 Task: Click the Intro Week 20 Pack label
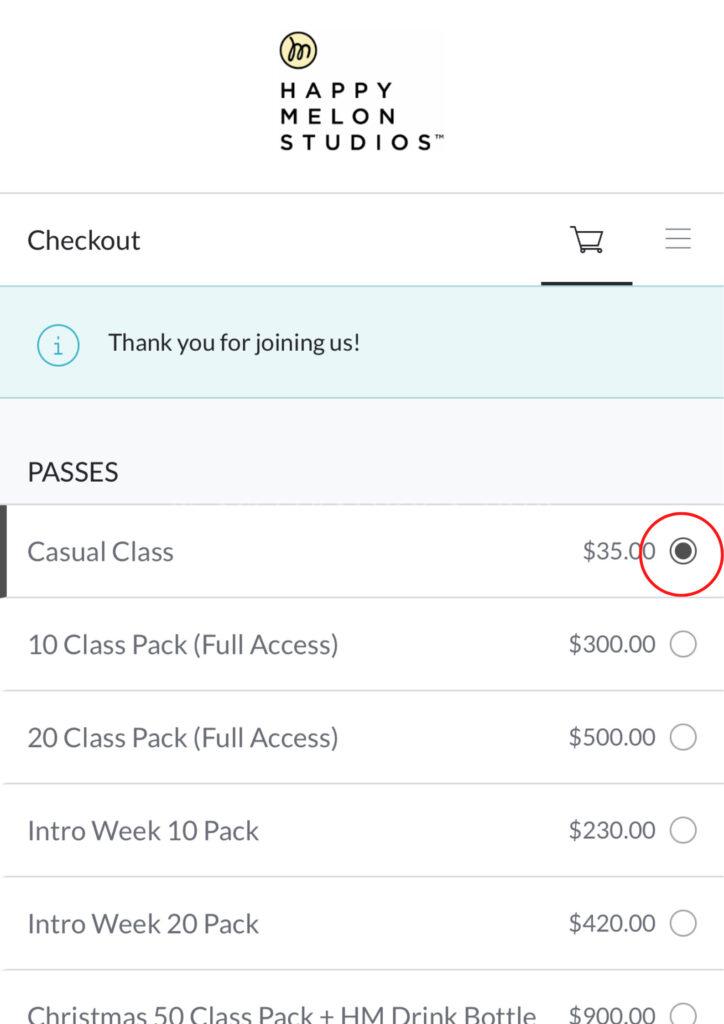point(143,924)
